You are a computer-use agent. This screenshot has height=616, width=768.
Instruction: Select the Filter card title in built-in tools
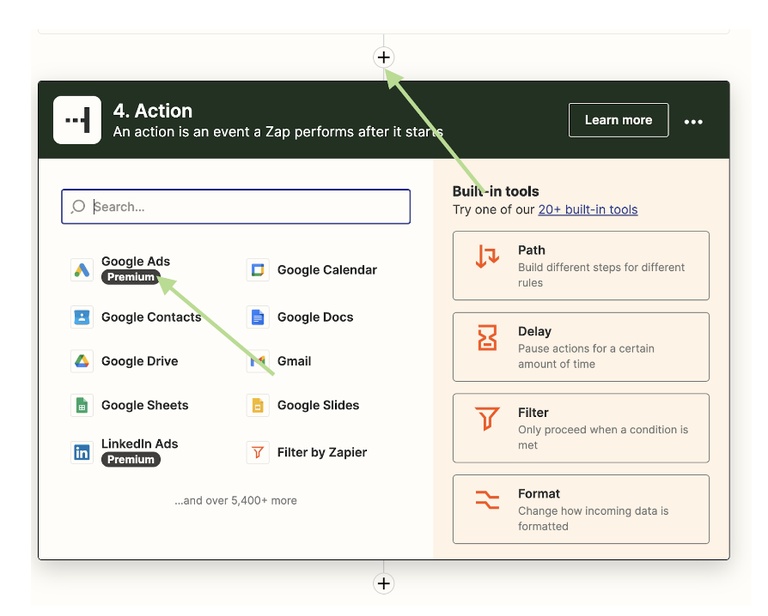tap(533, 413)
